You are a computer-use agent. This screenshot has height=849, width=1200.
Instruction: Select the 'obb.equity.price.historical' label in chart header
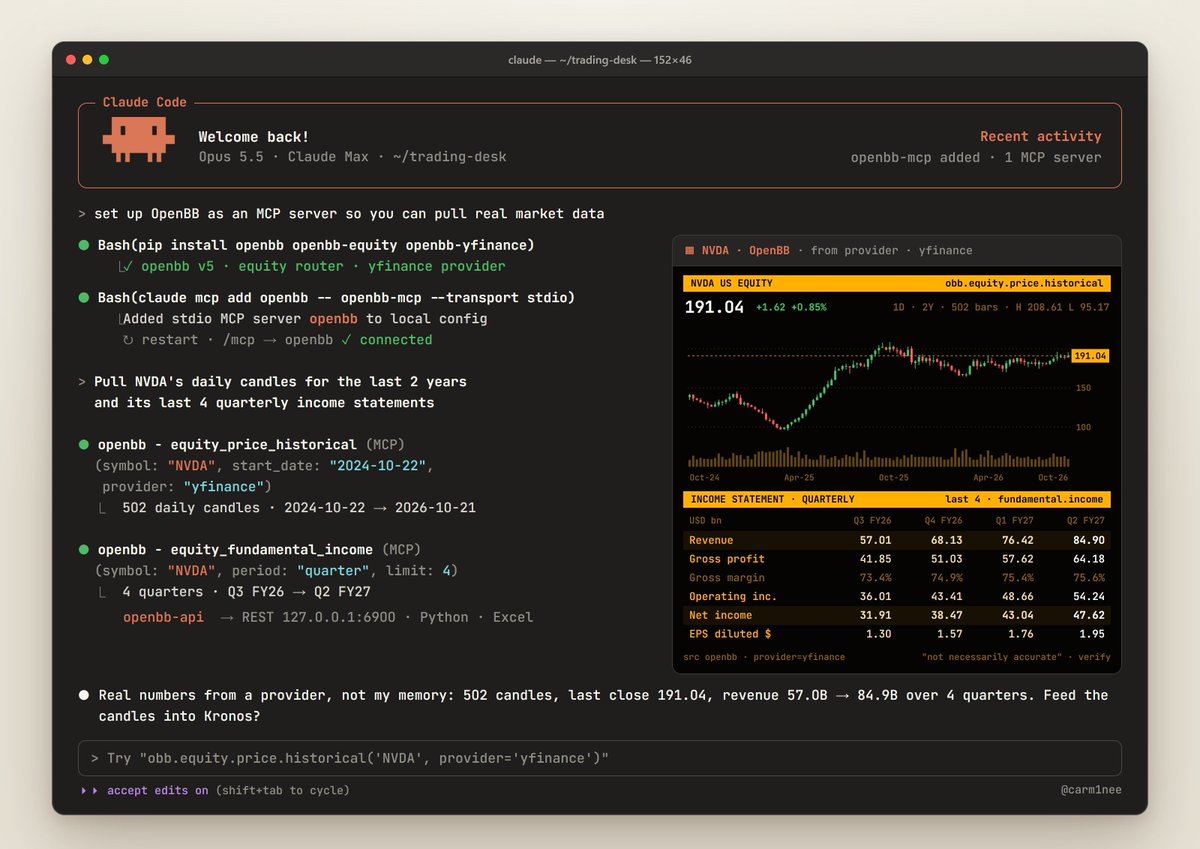(1024, 283)
